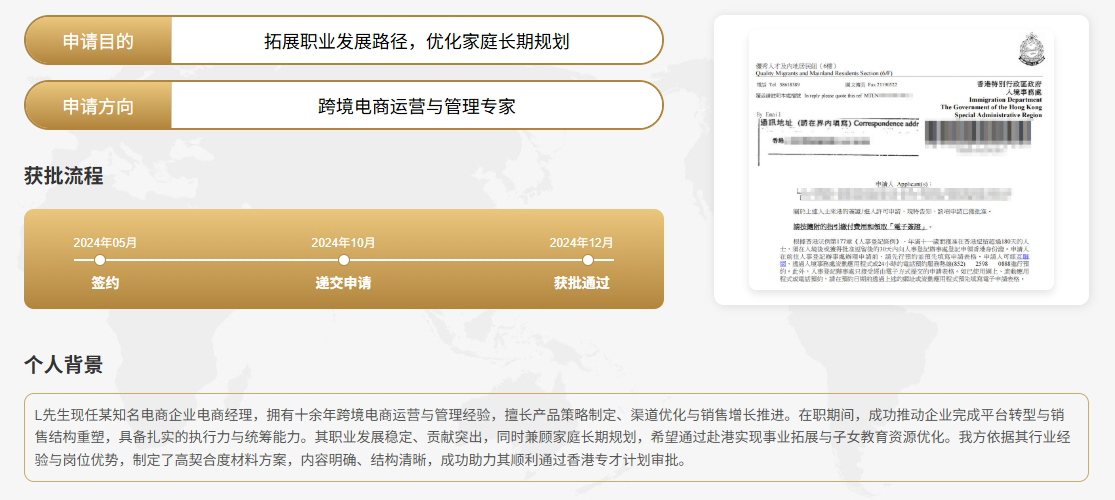Click the 2024年05月 timeline dot
Viewport: 1115px width, 500px height.
[x=100, y=261]
